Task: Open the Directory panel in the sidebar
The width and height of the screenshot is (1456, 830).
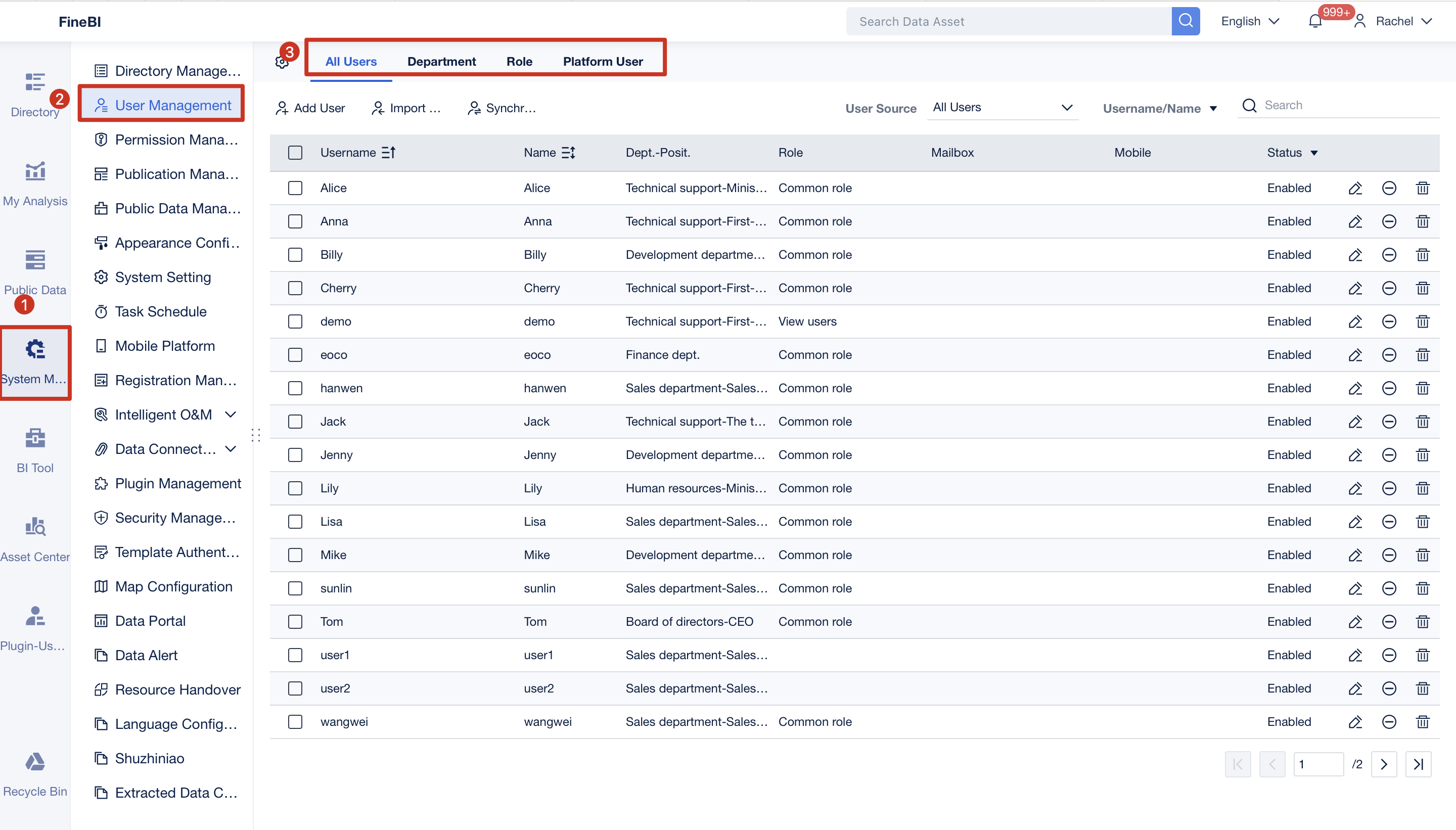Action: 35,94
